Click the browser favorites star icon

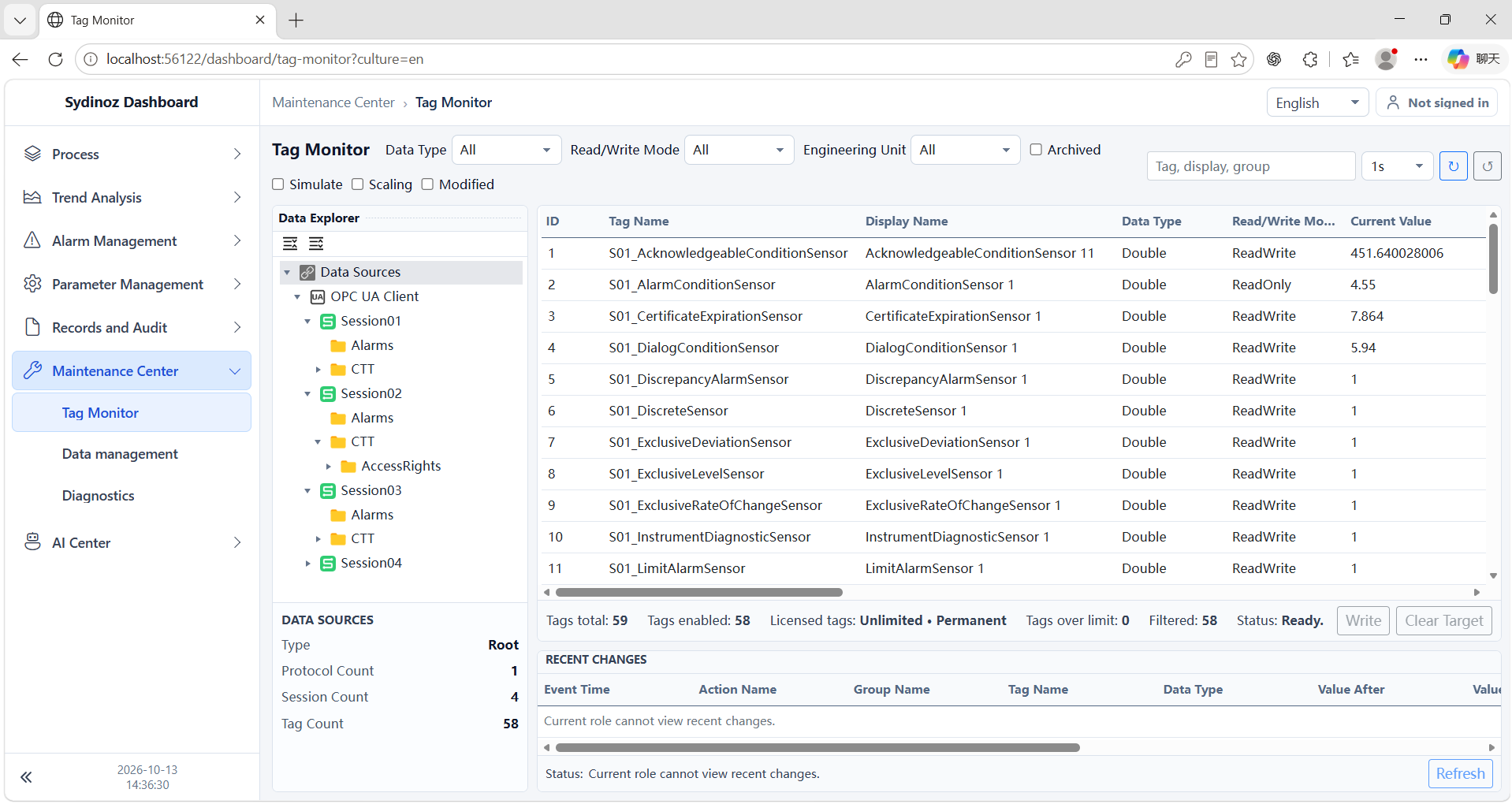pyautogui.click(x=1238, y=59)
